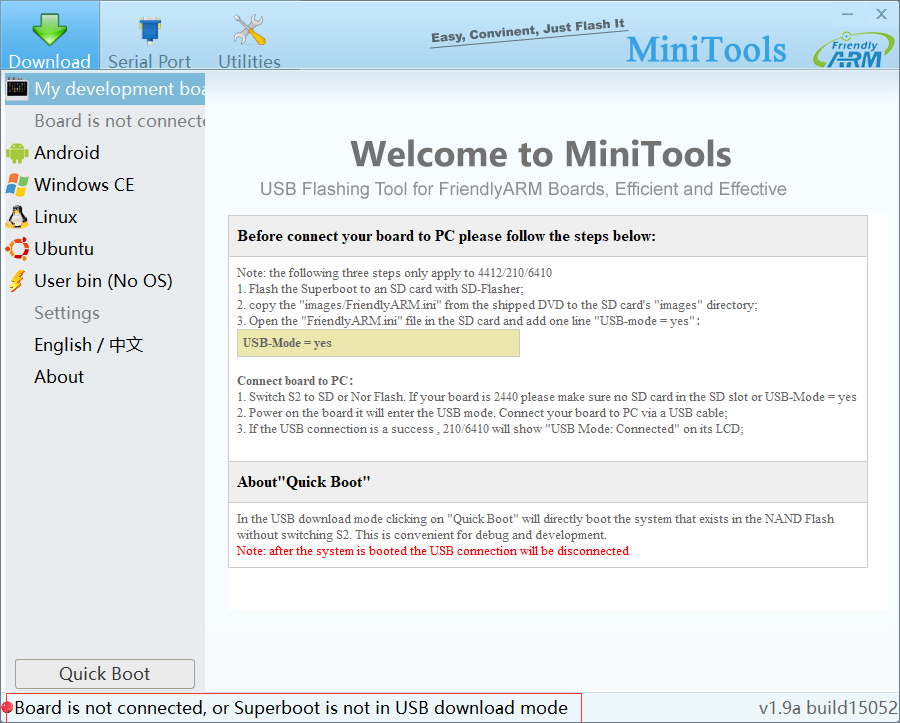Open the Settings sidebar entry
The width and height of the screenshot is (900, 723).
(67, 312)
